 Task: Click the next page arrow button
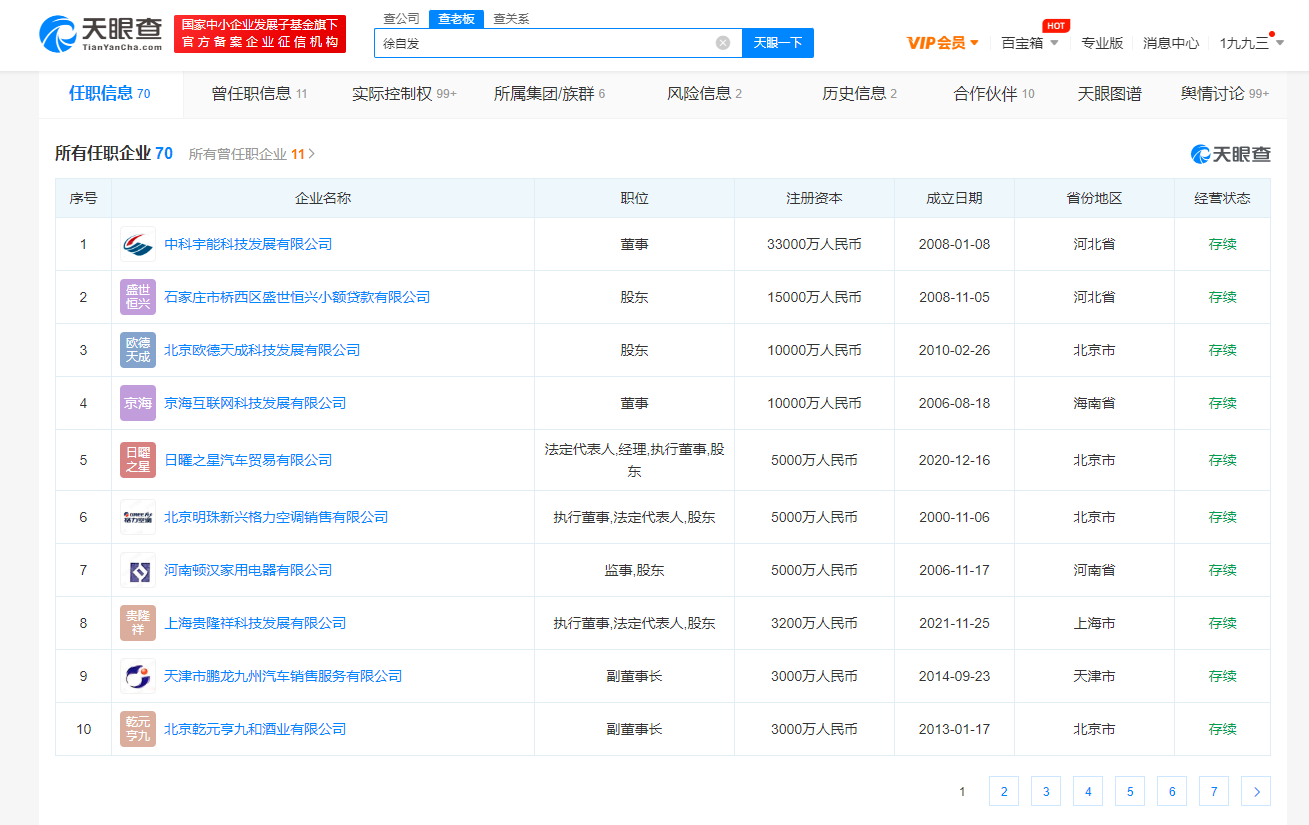tap(1255, 791)
